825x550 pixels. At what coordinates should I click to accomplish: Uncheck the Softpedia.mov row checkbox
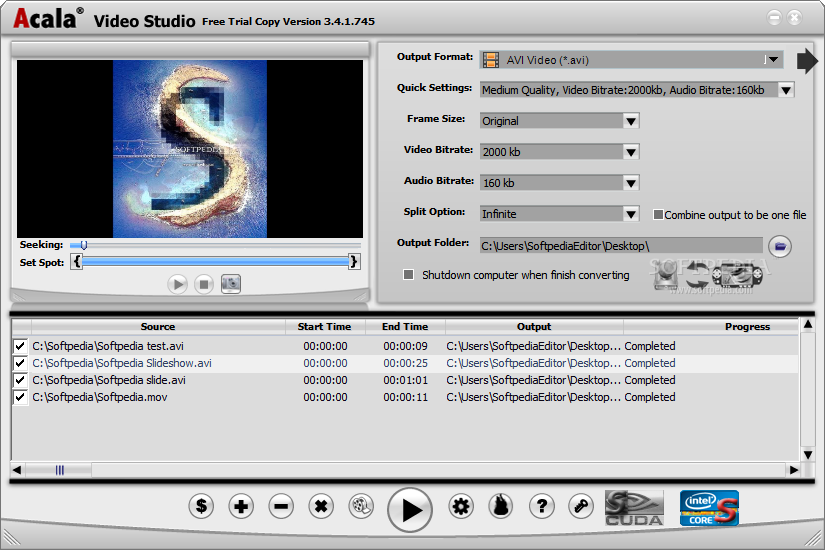tap(20, 397)
